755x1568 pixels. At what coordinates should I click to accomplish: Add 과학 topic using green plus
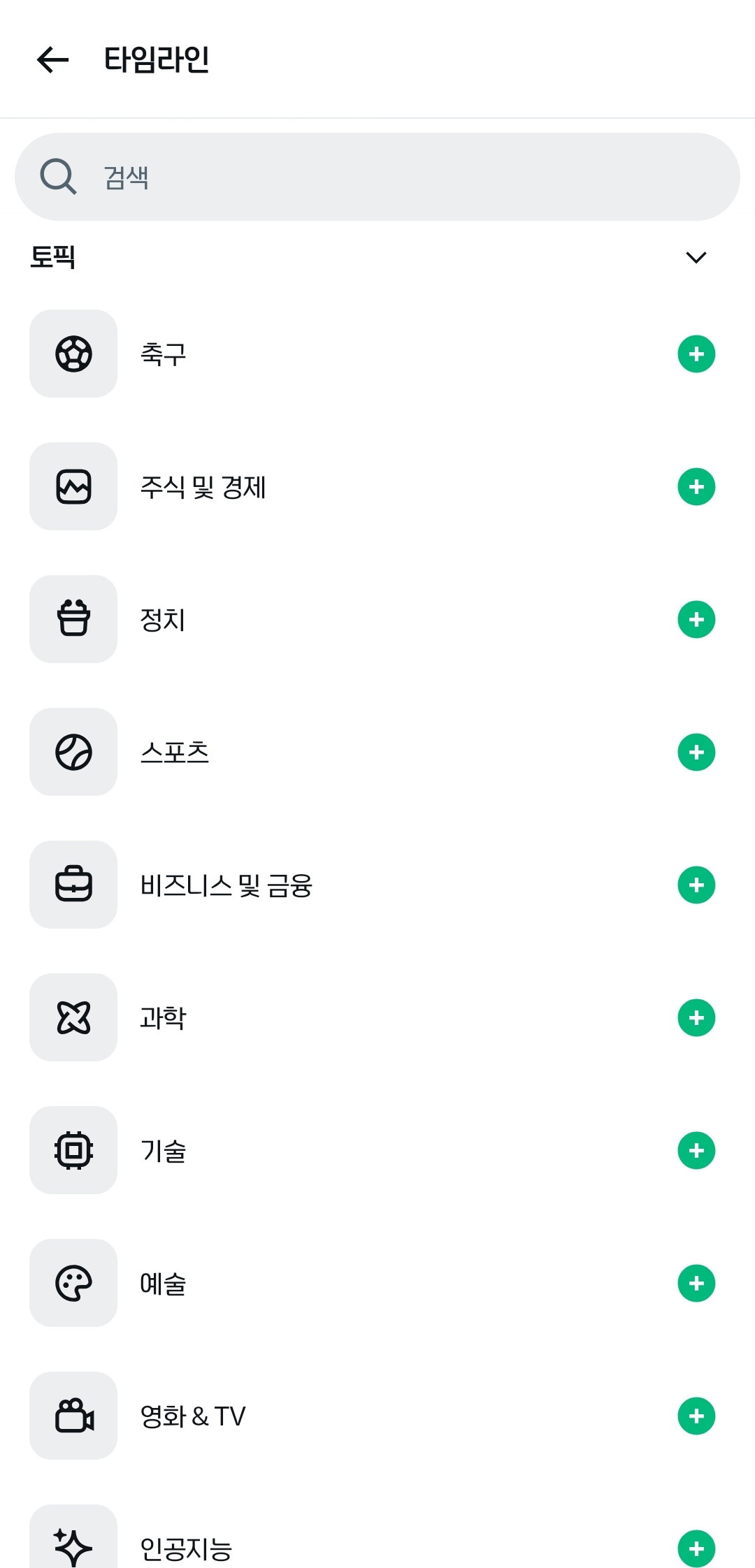click(x=696, y=1018)
